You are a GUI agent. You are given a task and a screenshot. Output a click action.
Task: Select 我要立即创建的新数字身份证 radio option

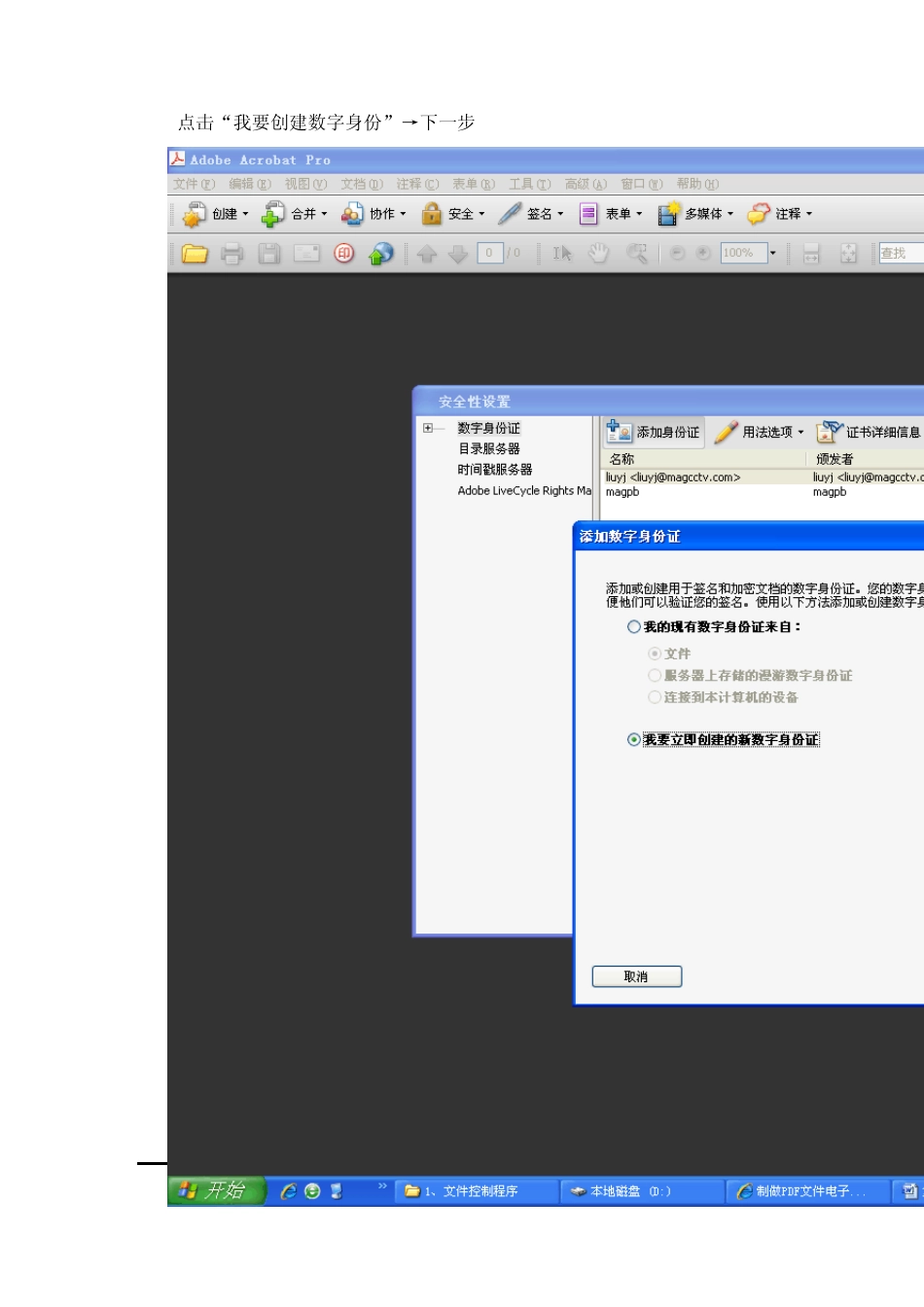pos(634,740)
